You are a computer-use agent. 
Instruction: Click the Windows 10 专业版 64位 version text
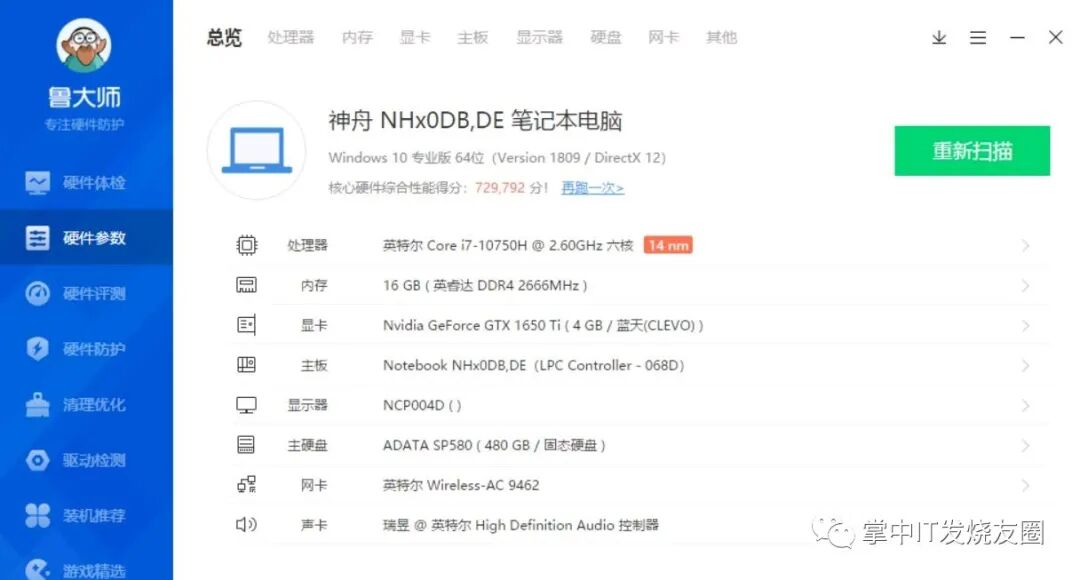(x=497, y=158)
